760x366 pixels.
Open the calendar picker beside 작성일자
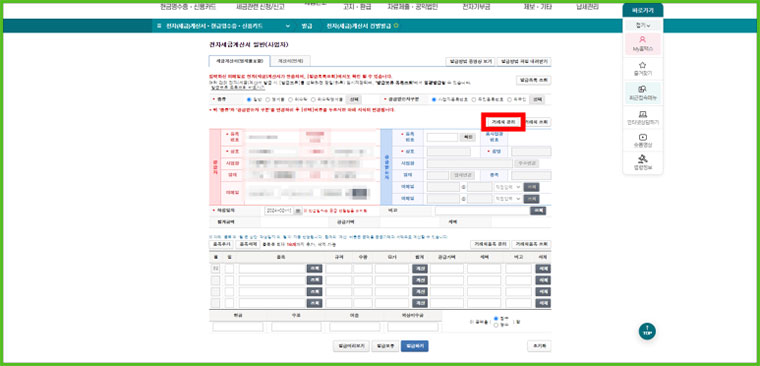point(298,211)
